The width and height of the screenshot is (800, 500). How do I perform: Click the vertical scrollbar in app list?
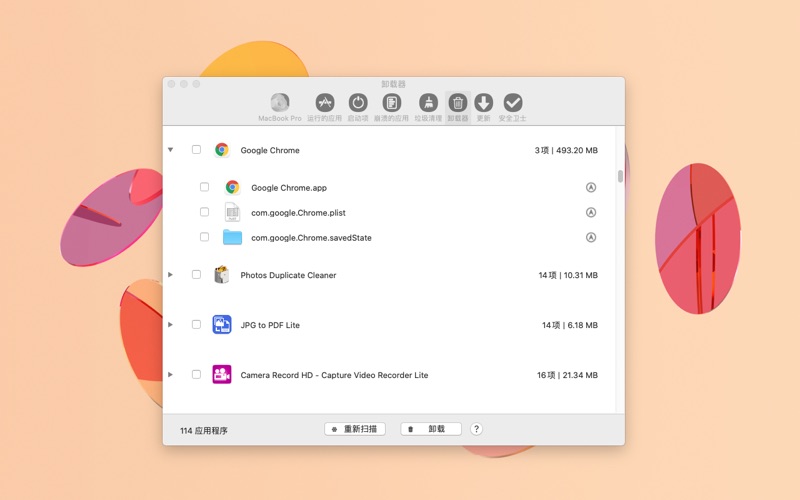click(620, 177)
